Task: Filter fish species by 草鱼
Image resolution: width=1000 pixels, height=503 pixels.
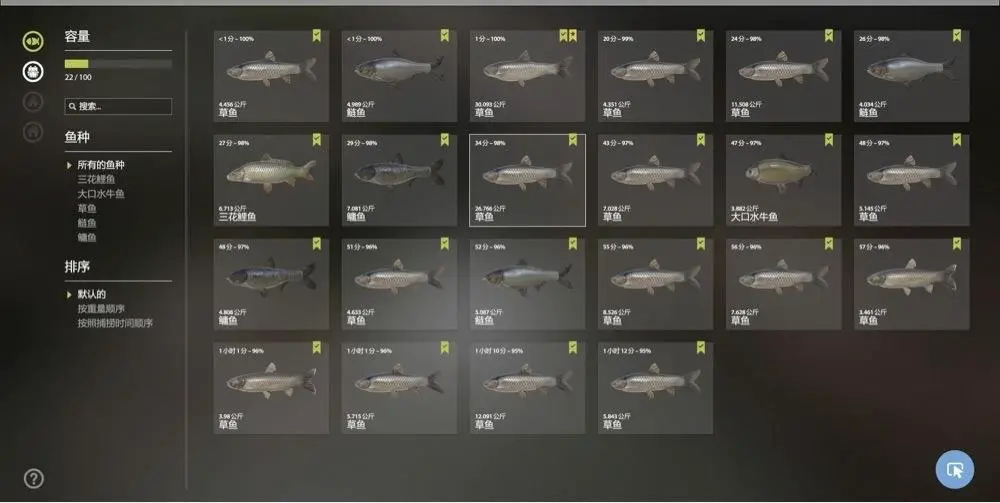Action: click(x=87, y=208)
